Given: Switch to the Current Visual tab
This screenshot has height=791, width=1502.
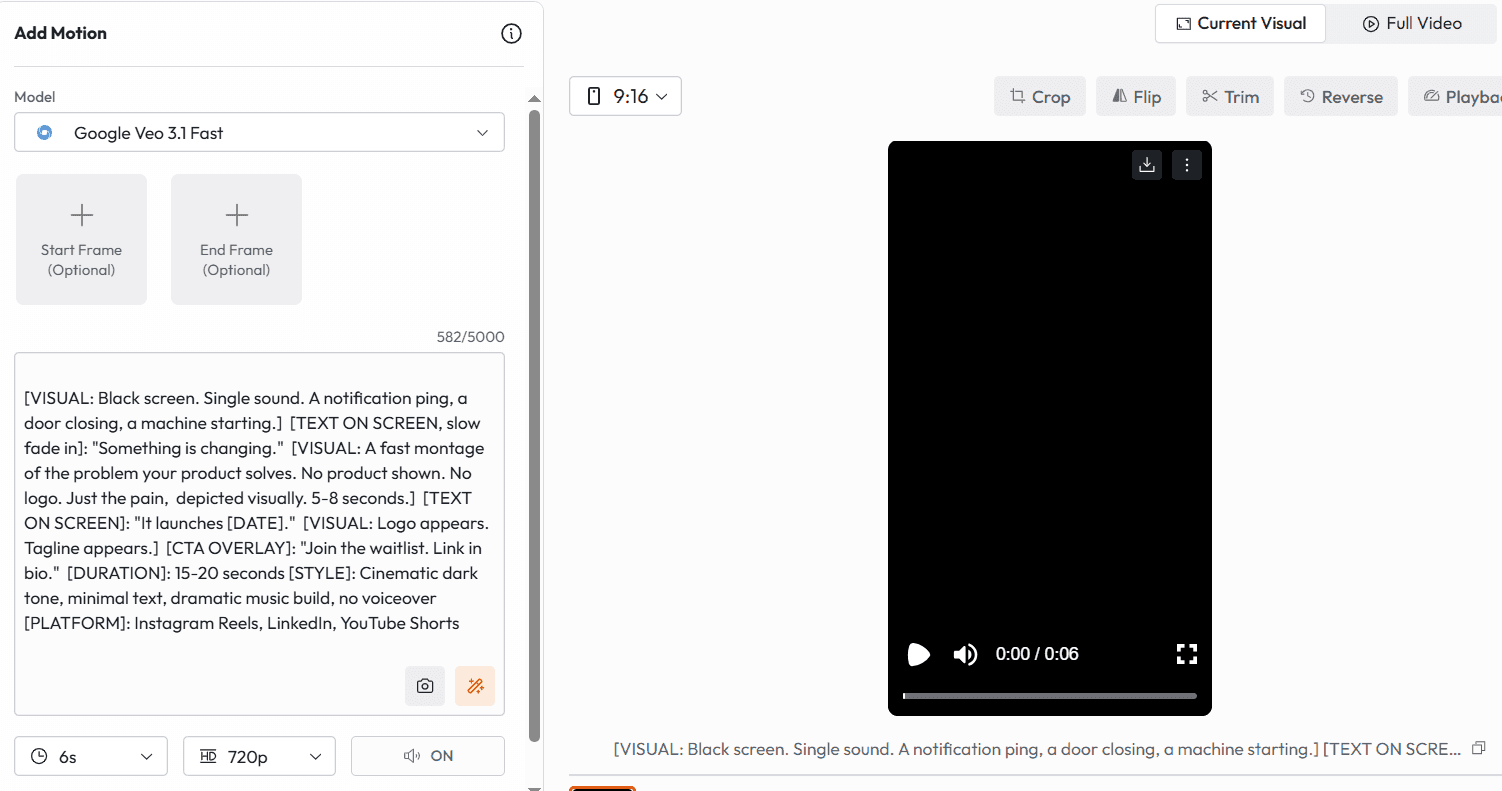Looking at the screenshot, I should tap(1240, 23).
